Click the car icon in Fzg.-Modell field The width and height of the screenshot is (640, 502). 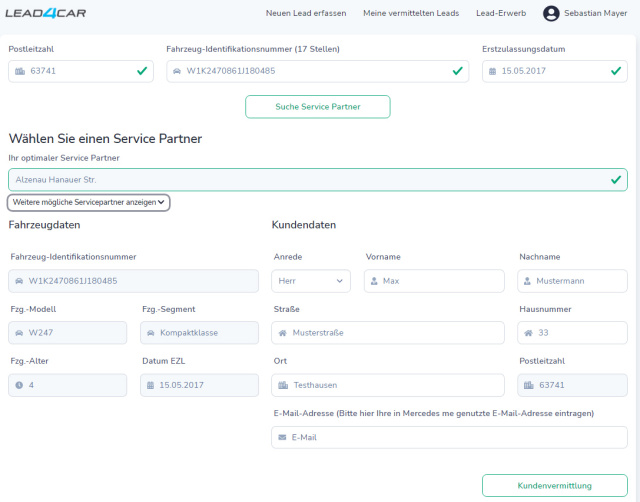pyautogui.click(x=19, y=333)
